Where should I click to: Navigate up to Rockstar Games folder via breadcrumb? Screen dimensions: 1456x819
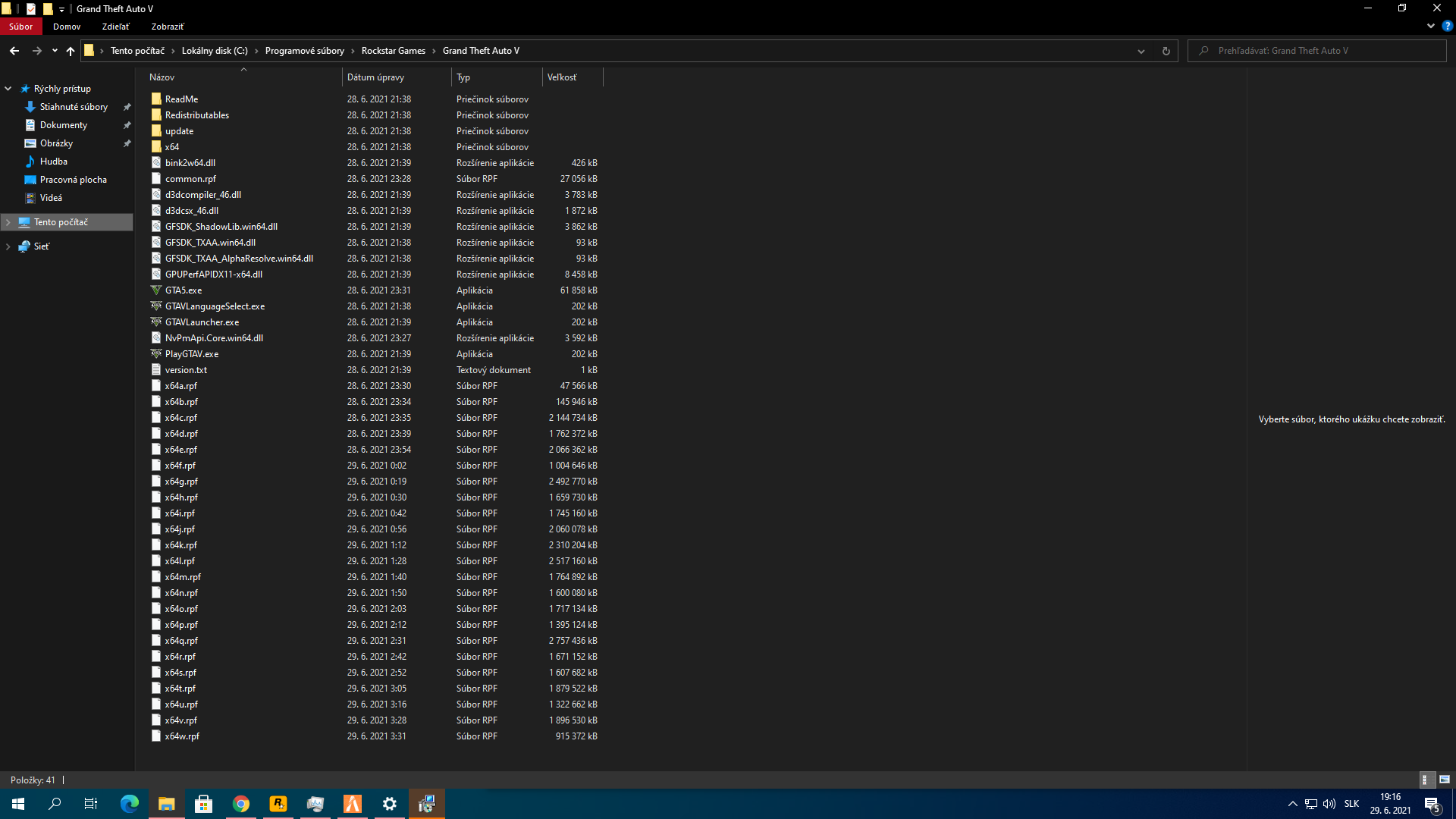coord(393,51)
